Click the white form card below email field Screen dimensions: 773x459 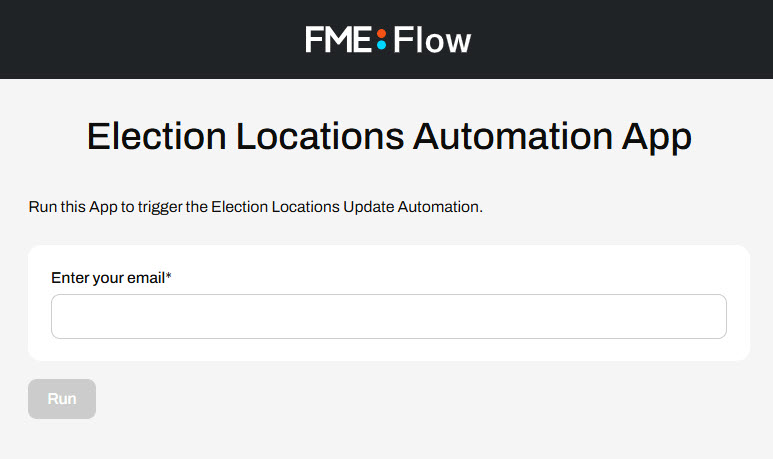388,350
